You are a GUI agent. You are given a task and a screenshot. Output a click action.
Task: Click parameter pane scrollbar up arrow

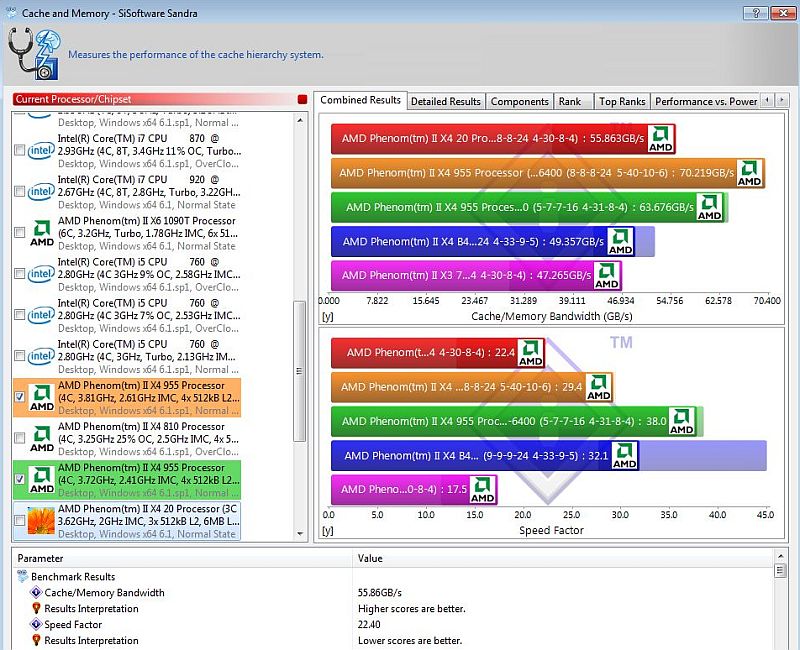(x=780, y=556)
